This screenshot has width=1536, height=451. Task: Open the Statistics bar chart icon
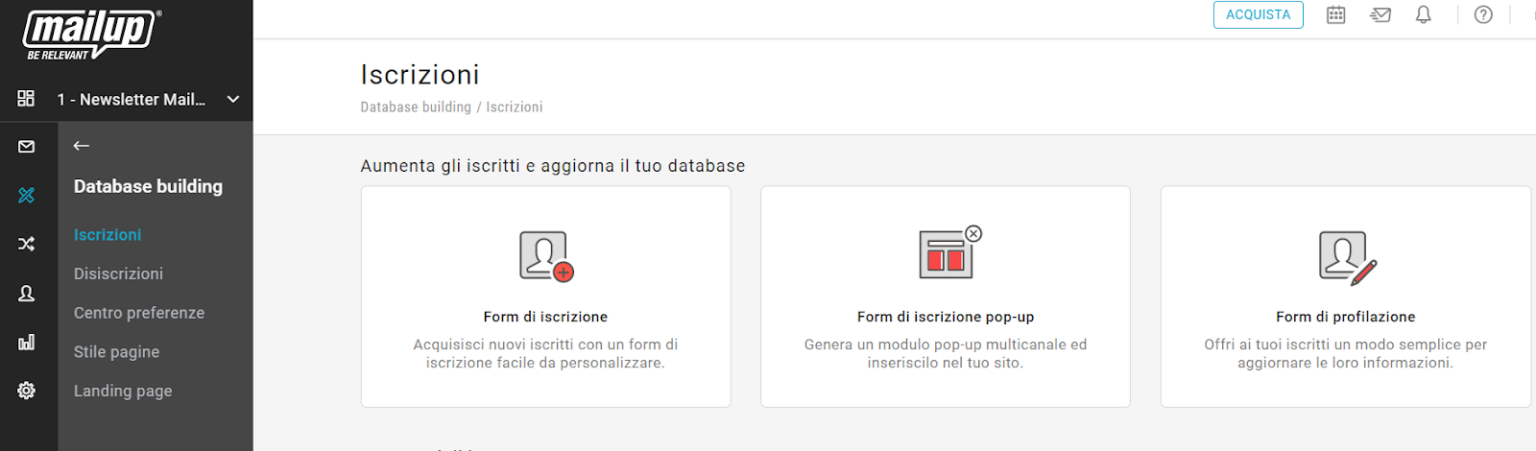coord(27,342)
